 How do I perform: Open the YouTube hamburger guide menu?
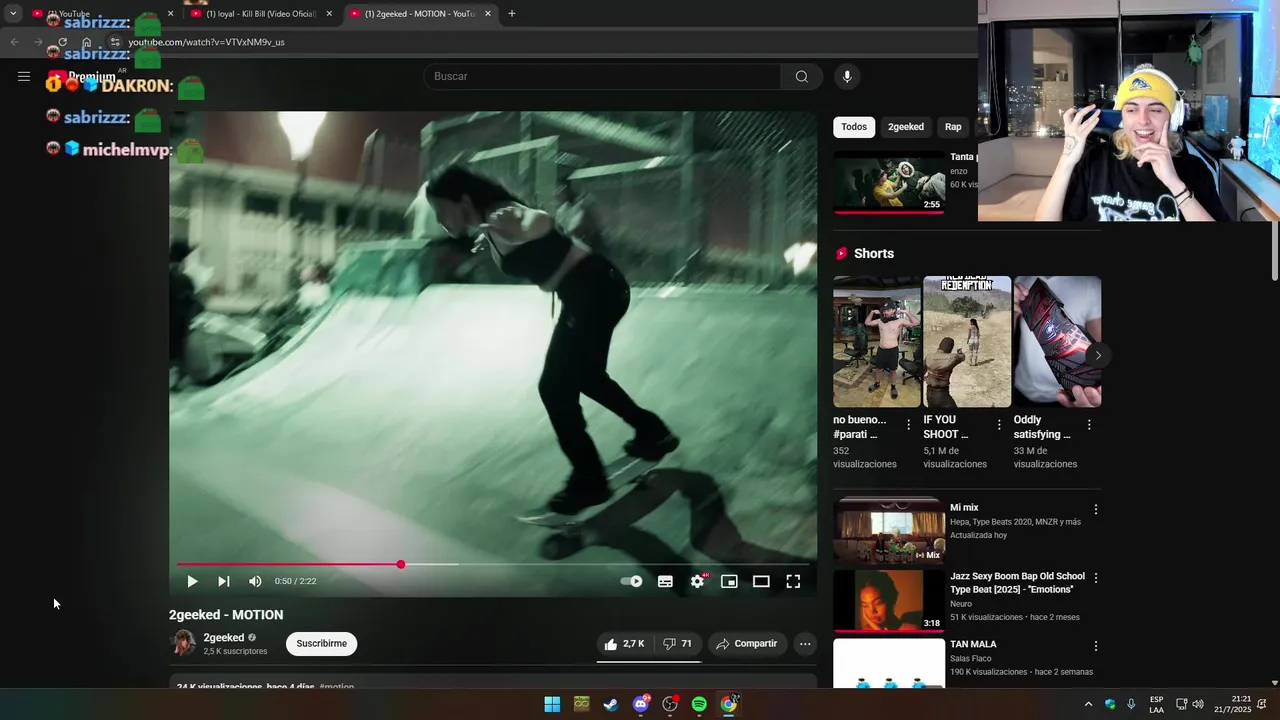click(x=24, y=76)
